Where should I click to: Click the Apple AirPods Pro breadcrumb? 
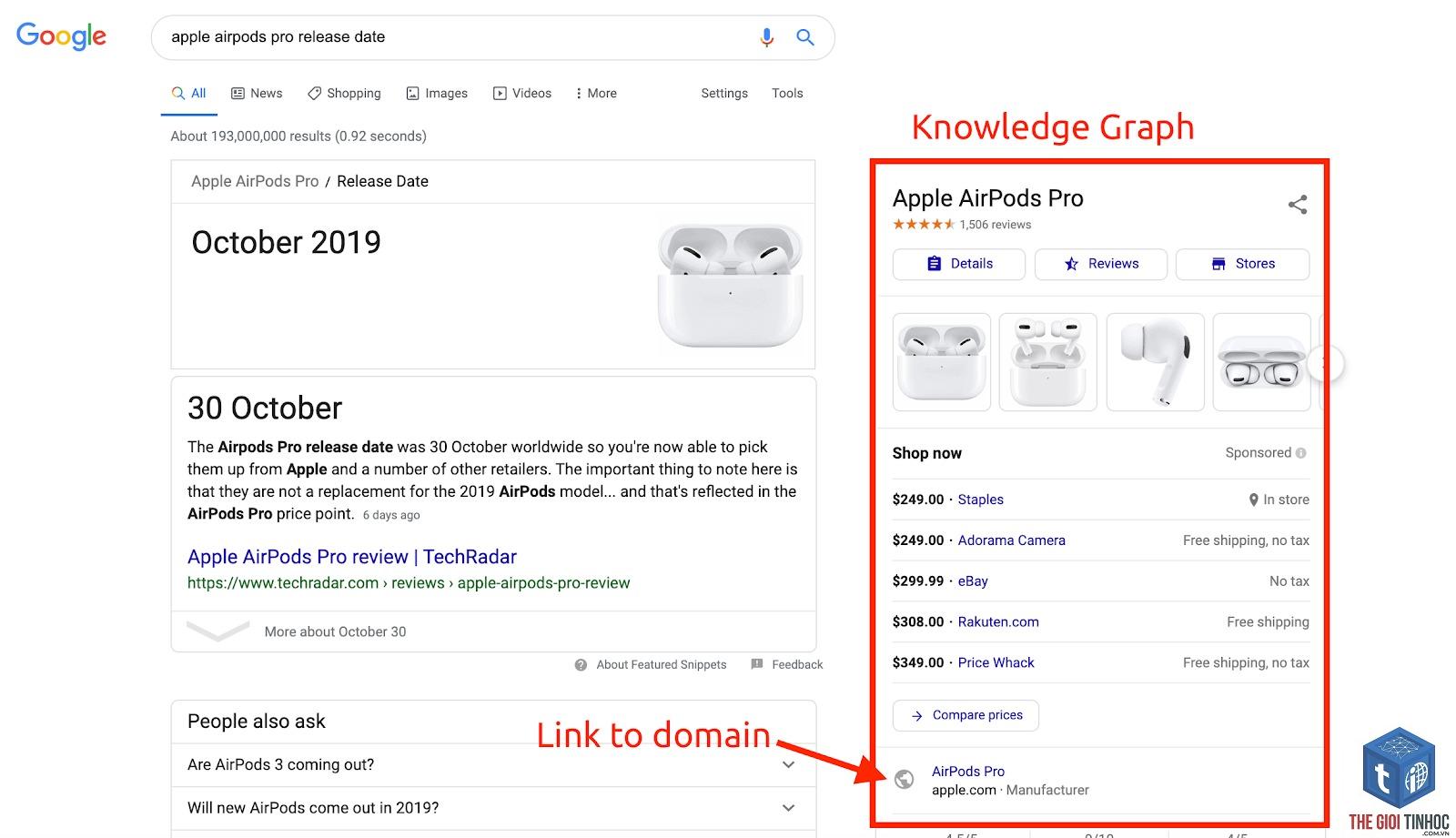255,181
